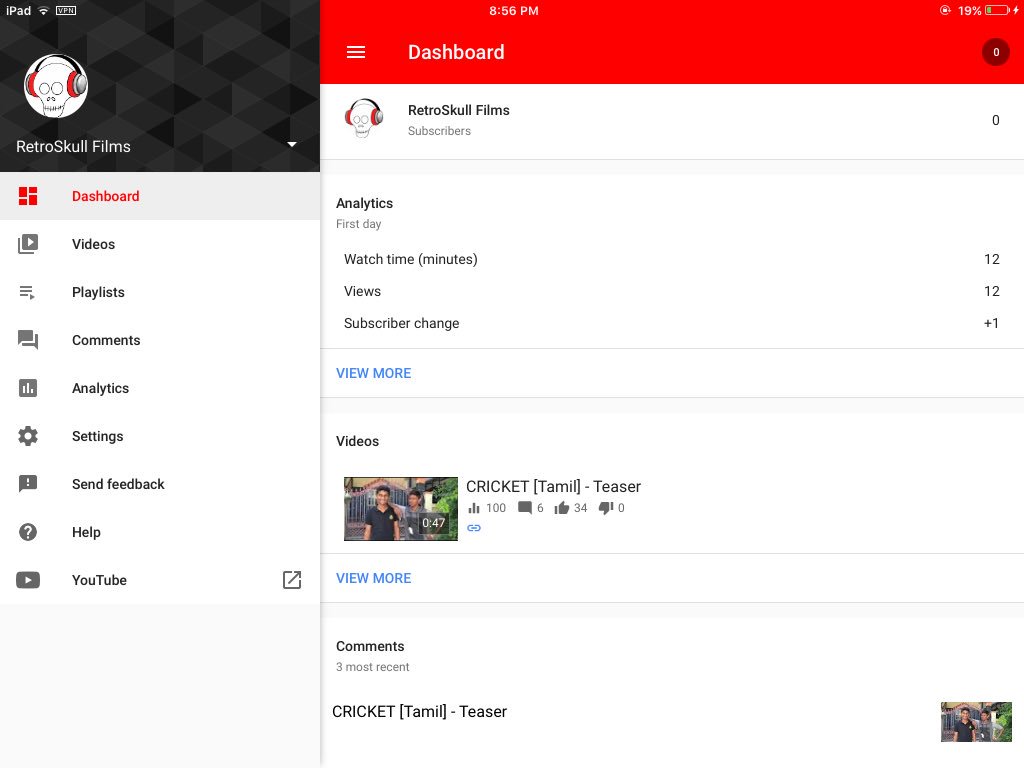Click the Help question mark icon
The image size is (1024, 768).
click(x=28, y=532)
